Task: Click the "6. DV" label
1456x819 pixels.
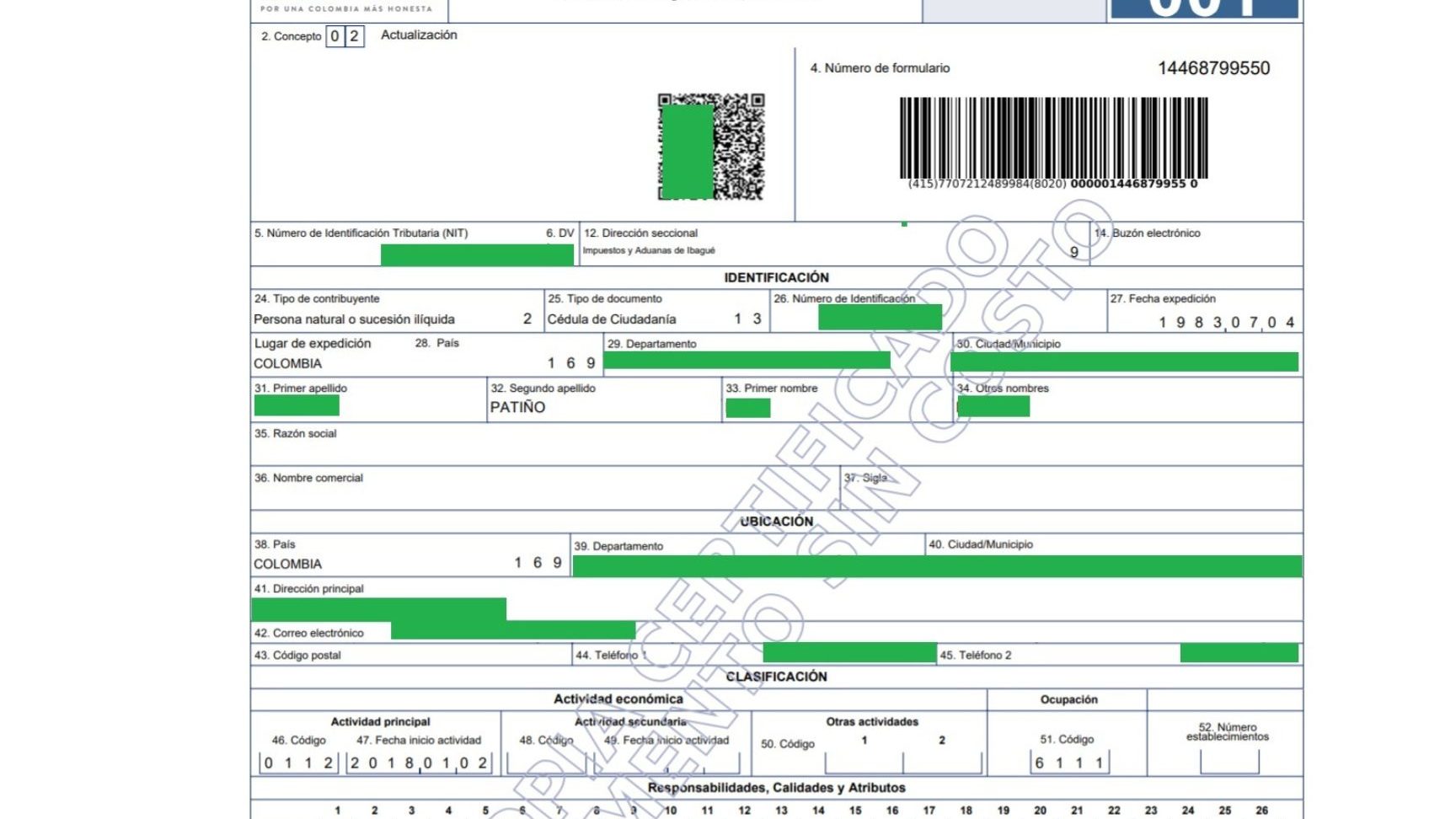Action: click(x=559, y=233)
